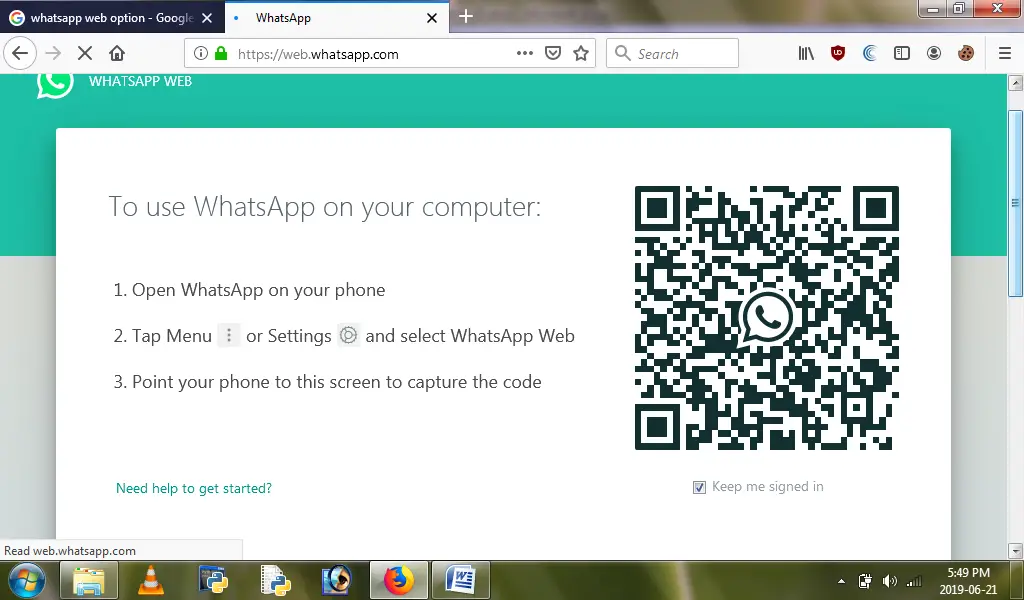Open the media player taskbar icon beside Firefox
This screenshot has height=600, width=1024.
[337, 580]
